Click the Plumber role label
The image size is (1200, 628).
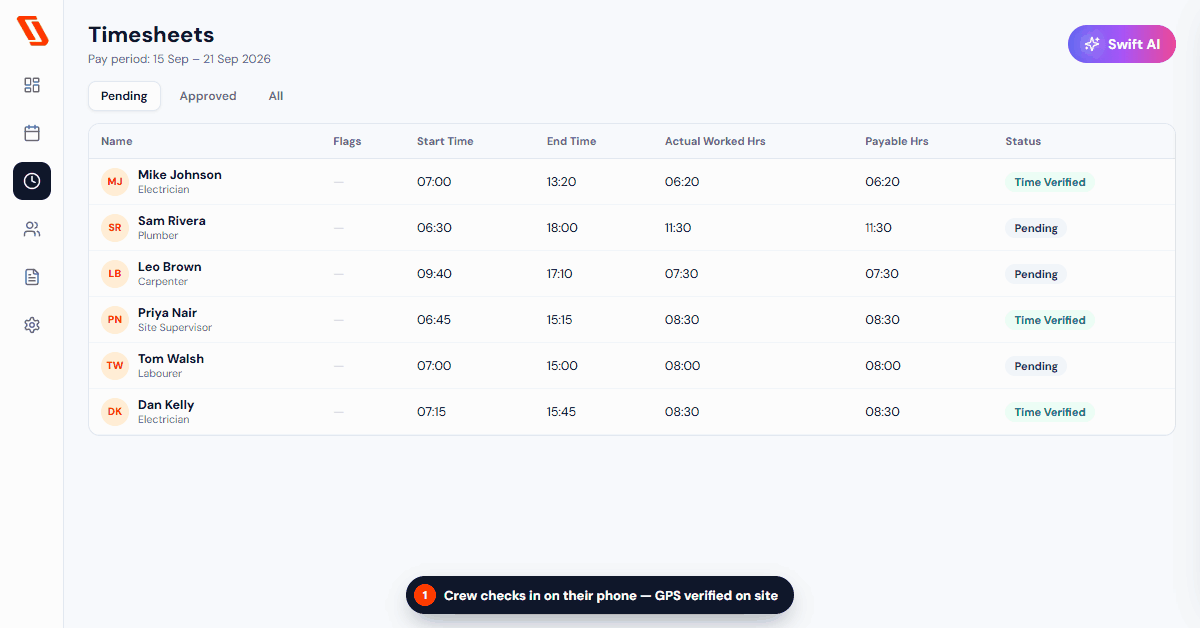(x=158, y=236)
